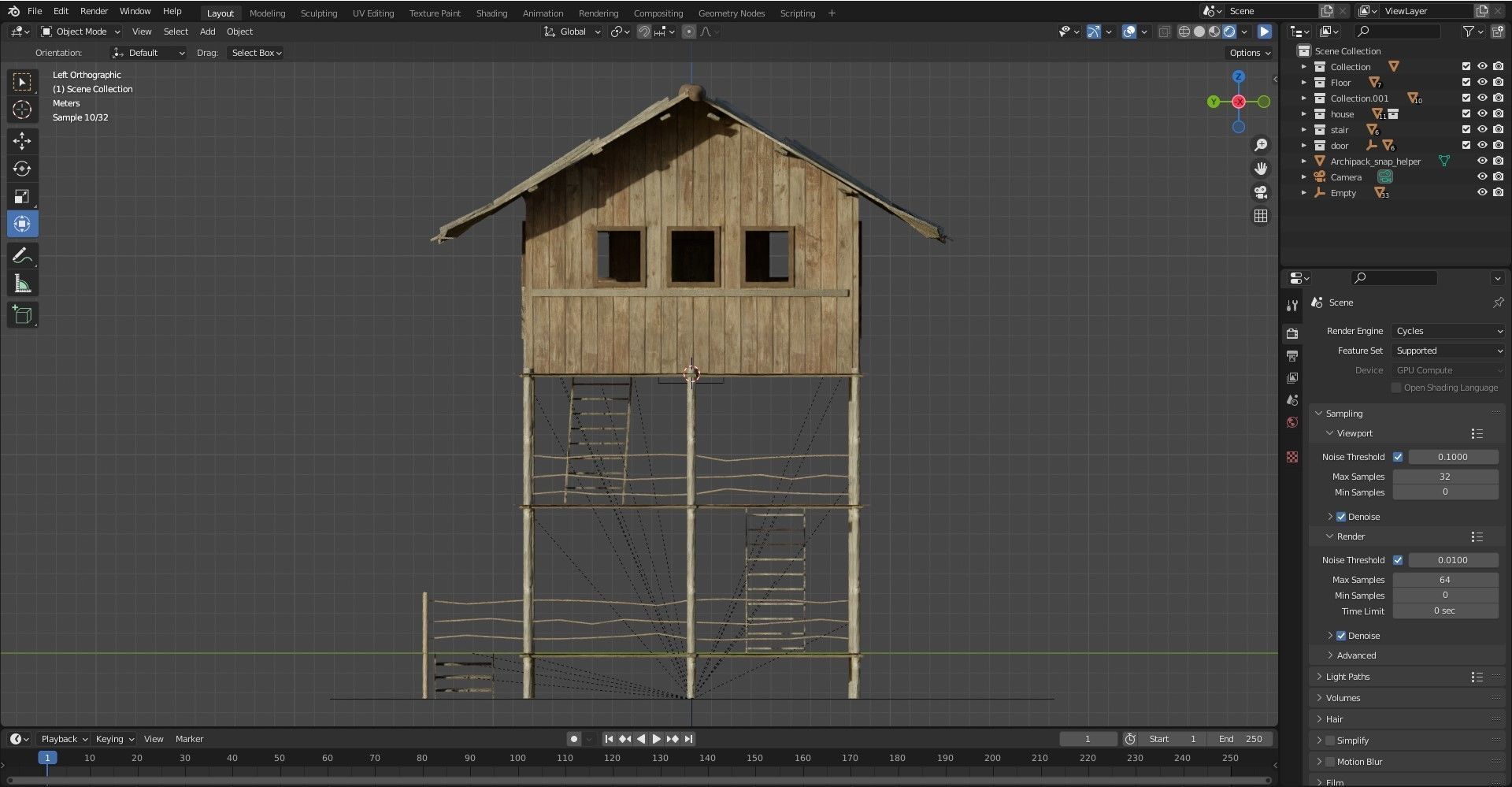Open the Render menu

[94, 11]
